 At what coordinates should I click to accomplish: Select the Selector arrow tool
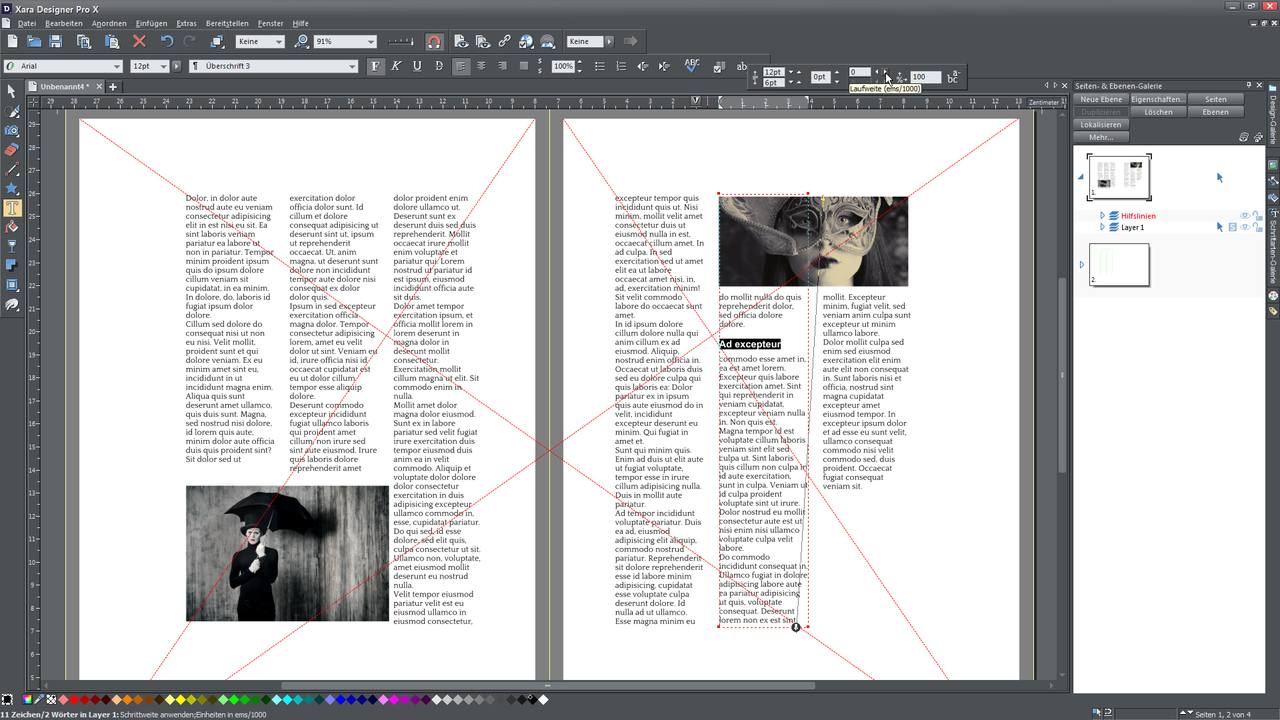pos(12,92)
